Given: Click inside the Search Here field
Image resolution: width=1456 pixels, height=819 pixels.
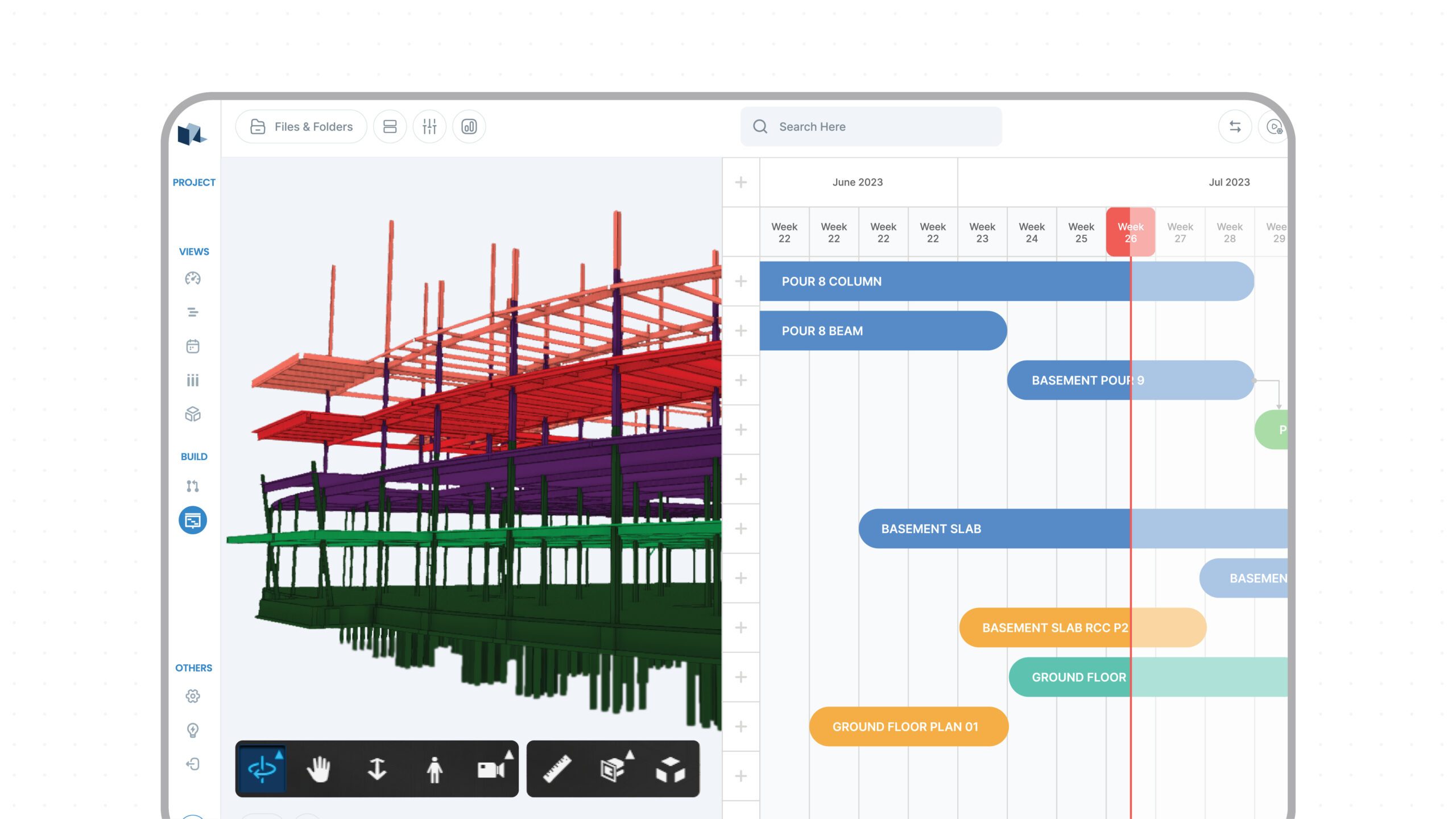Looking at the screenshot, I should pyautogui.click(x=869, y=126).
